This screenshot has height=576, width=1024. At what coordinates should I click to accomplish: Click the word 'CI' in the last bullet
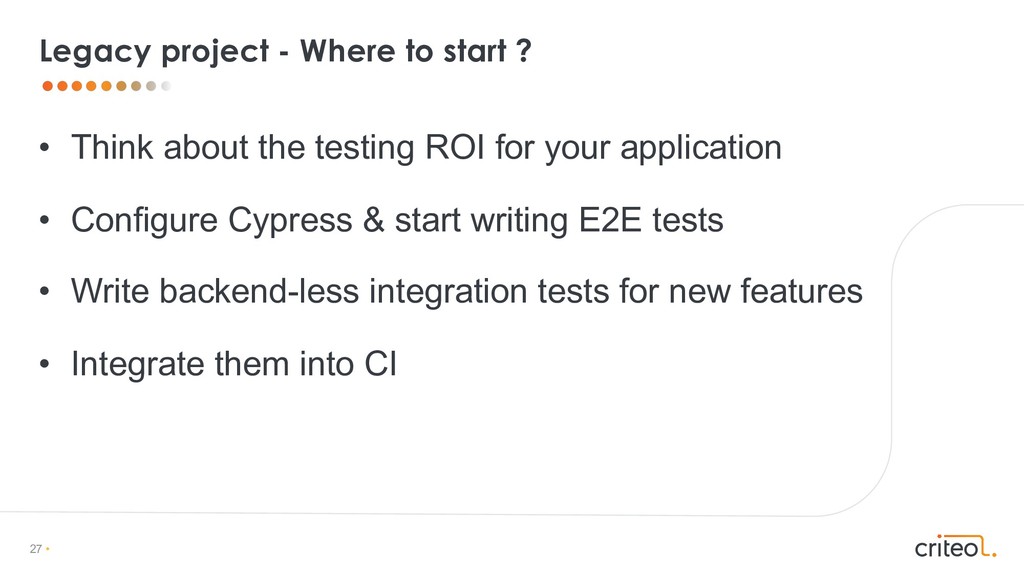tap(380, 364)
